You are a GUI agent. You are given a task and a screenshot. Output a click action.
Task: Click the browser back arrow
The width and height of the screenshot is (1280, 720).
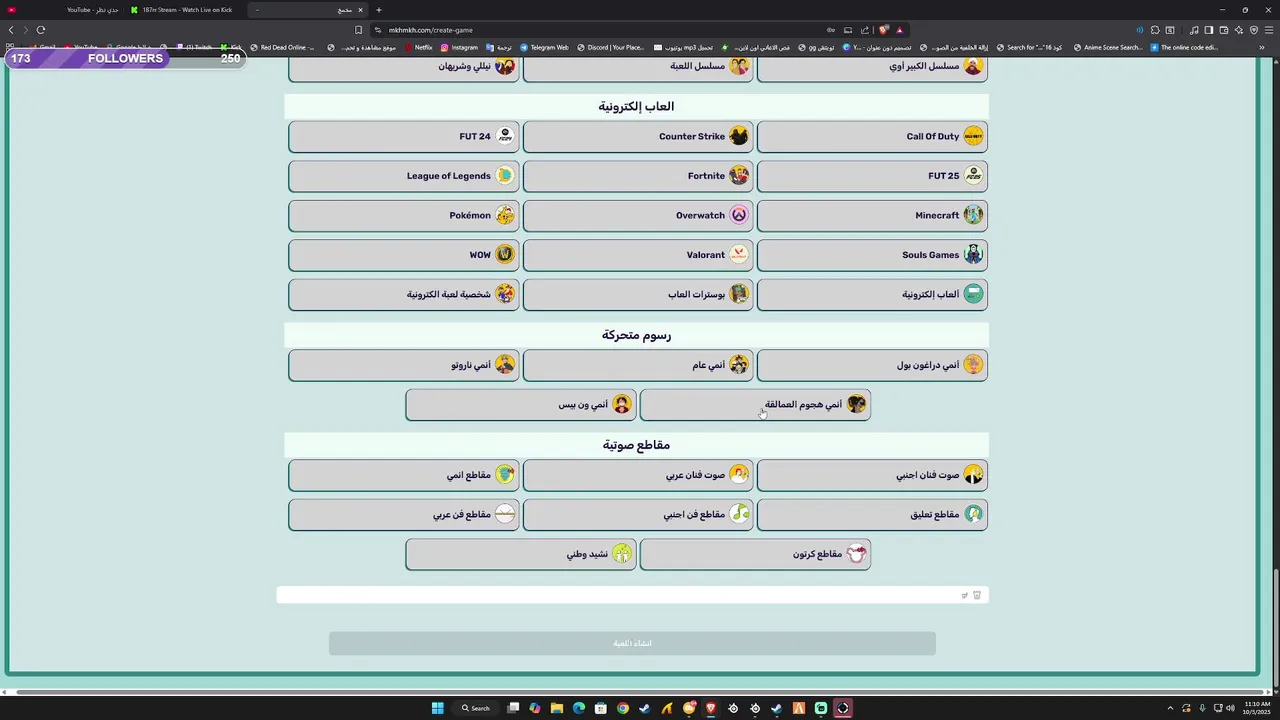(x=11, y=30)
